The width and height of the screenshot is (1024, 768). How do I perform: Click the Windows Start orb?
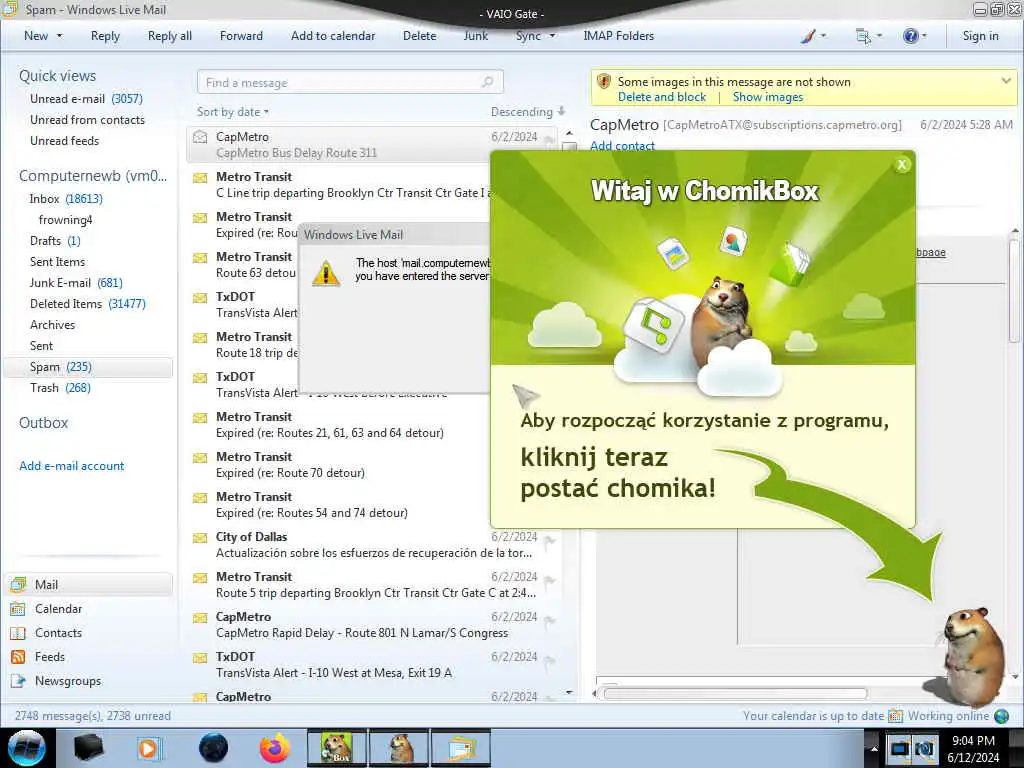pos(26,748)
